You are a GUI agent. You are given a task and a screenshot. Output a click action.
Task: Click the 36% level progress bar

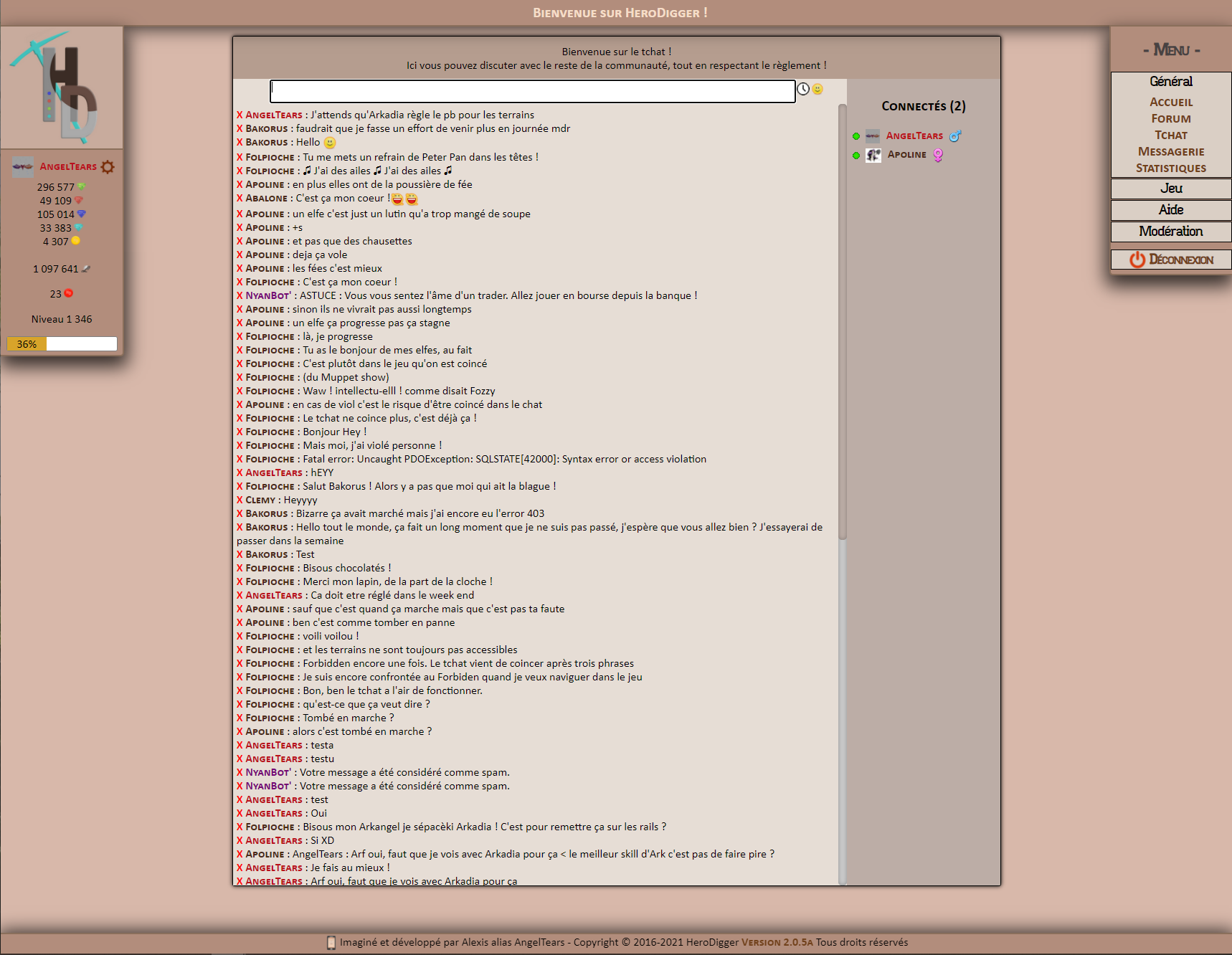[62, 344]
